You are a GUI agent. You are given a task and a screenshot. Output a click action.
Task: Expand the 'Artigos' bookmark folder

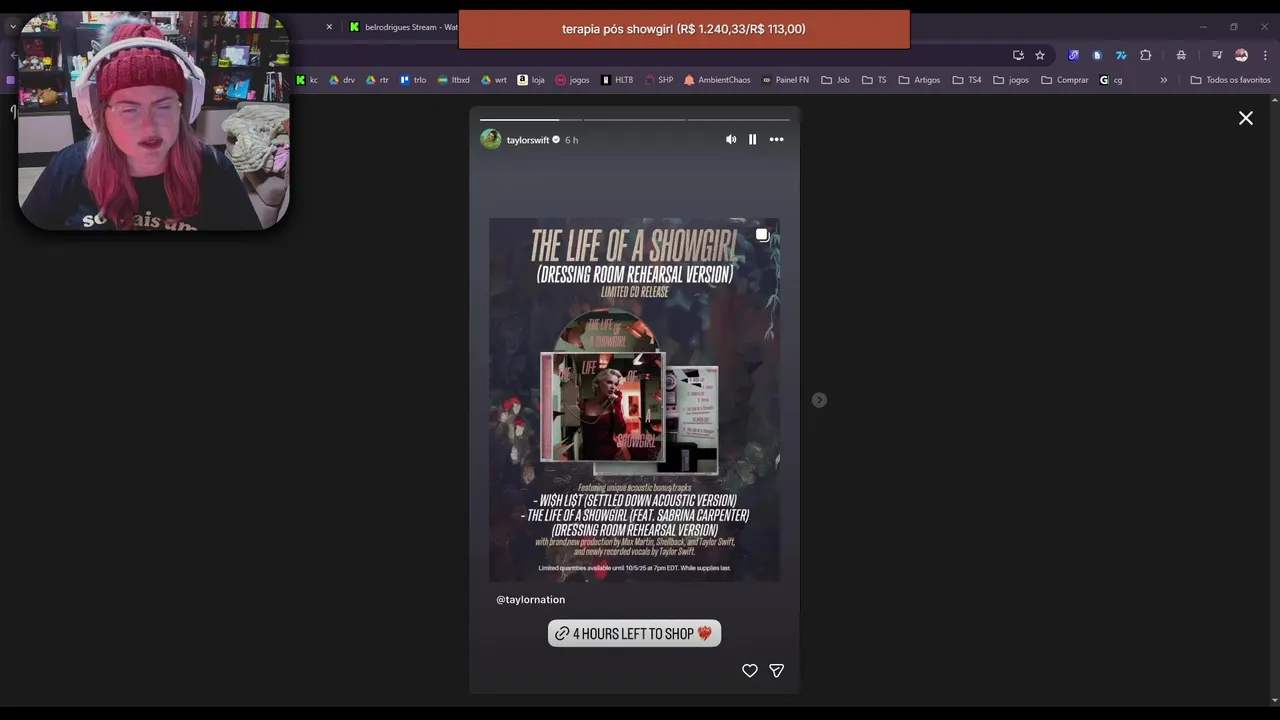point(919,80)
